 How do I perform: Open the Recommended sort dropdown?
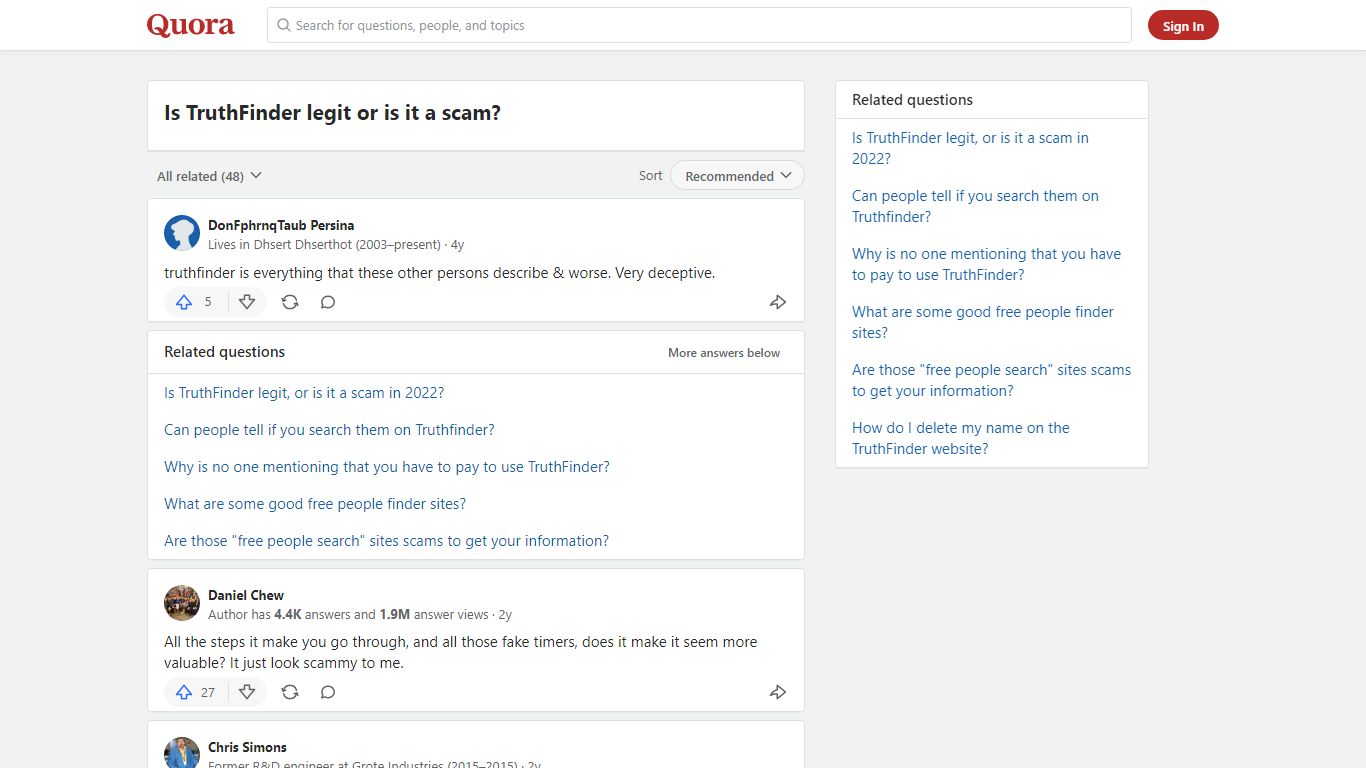pyautogui.click(x=737, y=176)
